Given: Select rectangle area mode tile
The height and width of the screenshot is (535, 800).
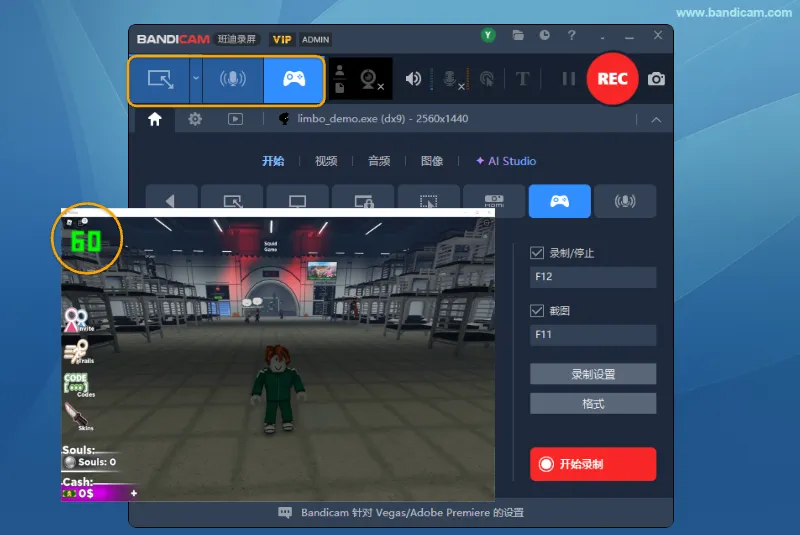Looking at the screenshot, I should 233,198.
